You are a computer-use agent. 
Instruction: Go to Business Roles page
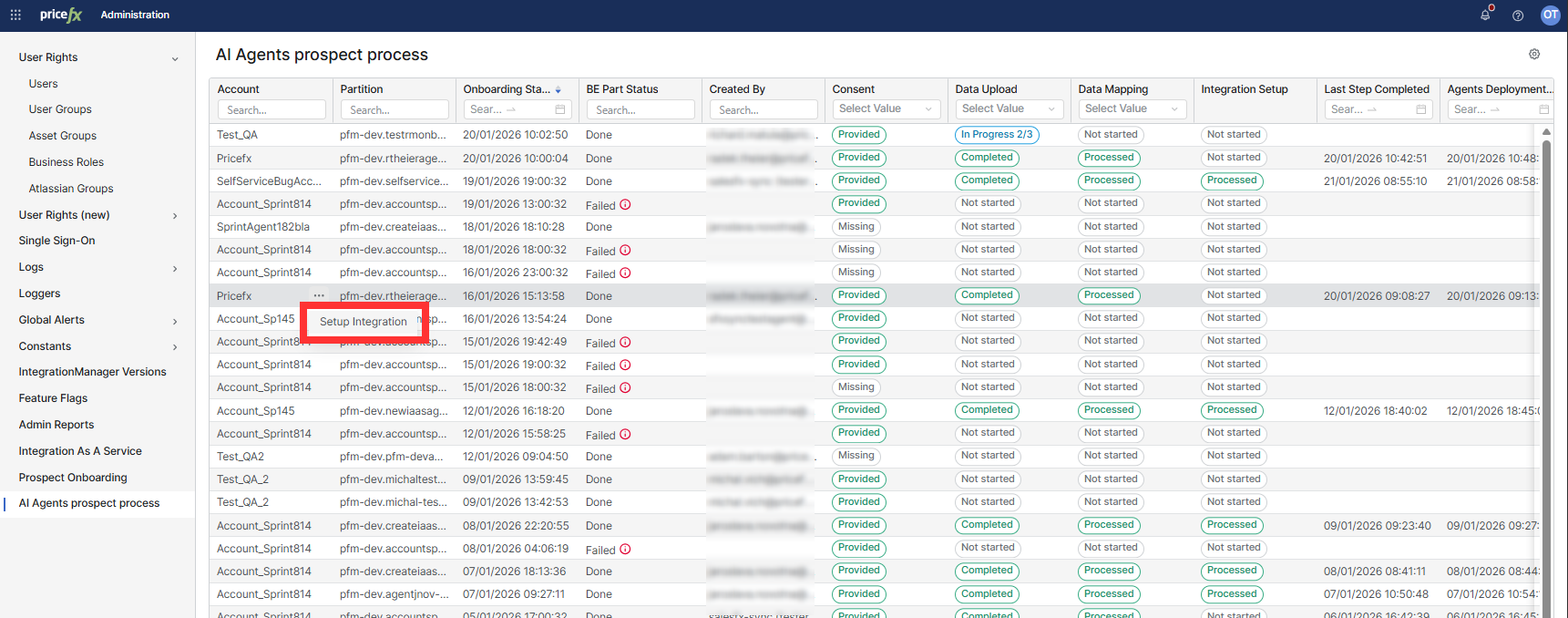pyautogui.click(x=67, y=162)
